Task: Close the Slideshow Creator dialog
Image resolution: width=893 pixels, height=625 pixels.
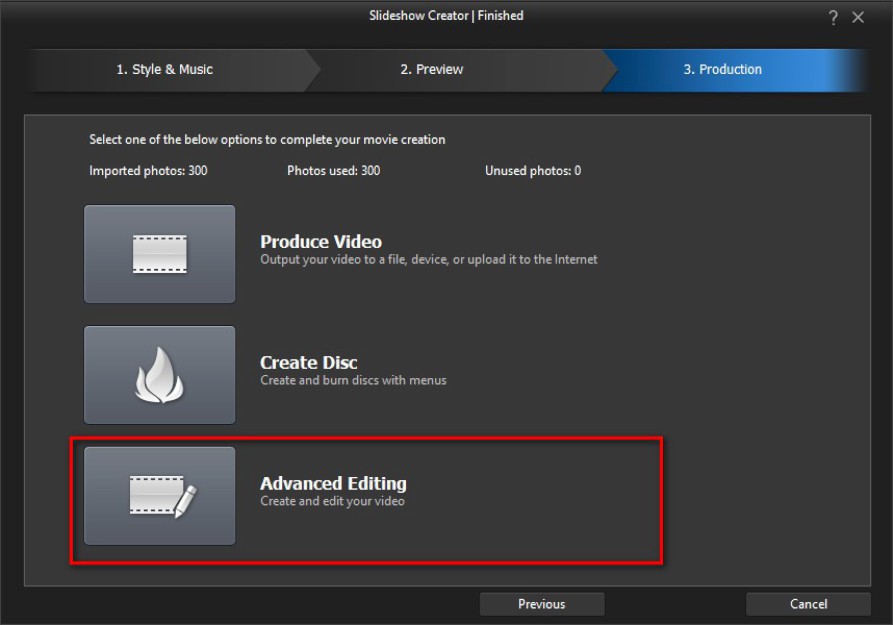Action: (858, 18)
